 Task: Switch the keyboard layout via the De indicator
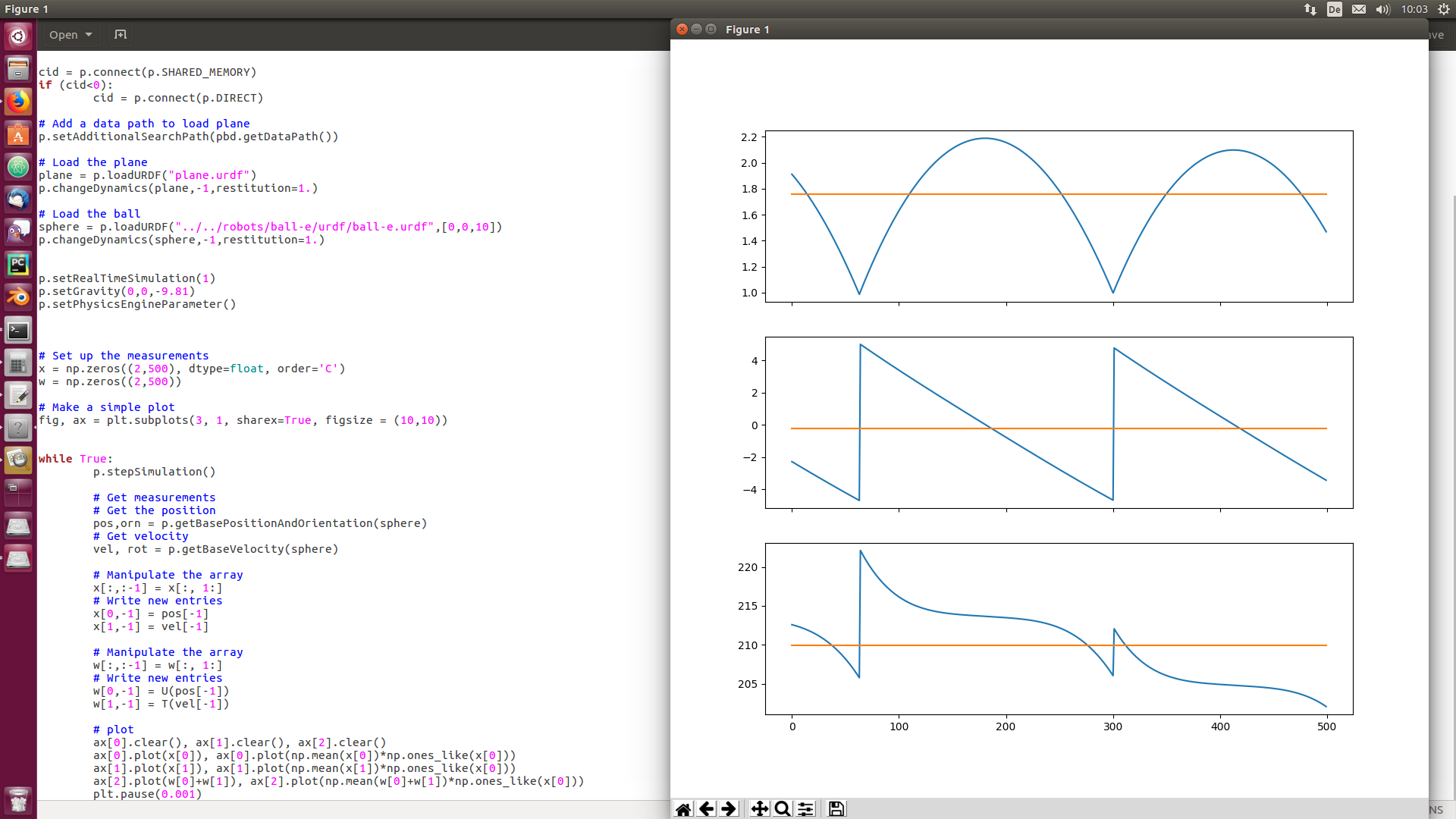(1334, 9)
